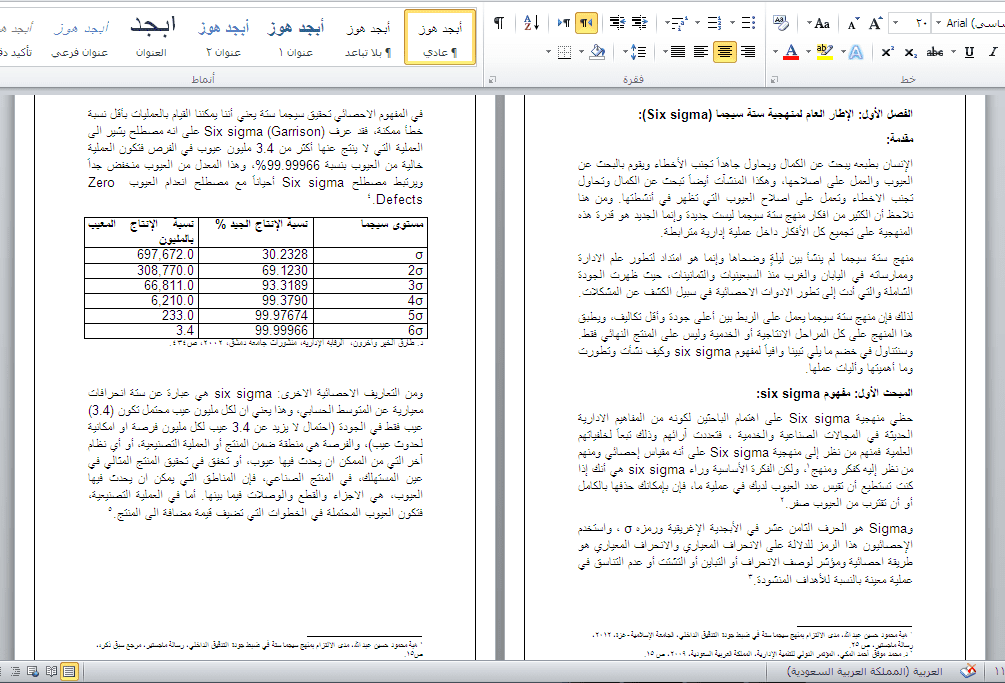
Task: Toggle the Print Layout view button
Action: [x=69, y=672]
